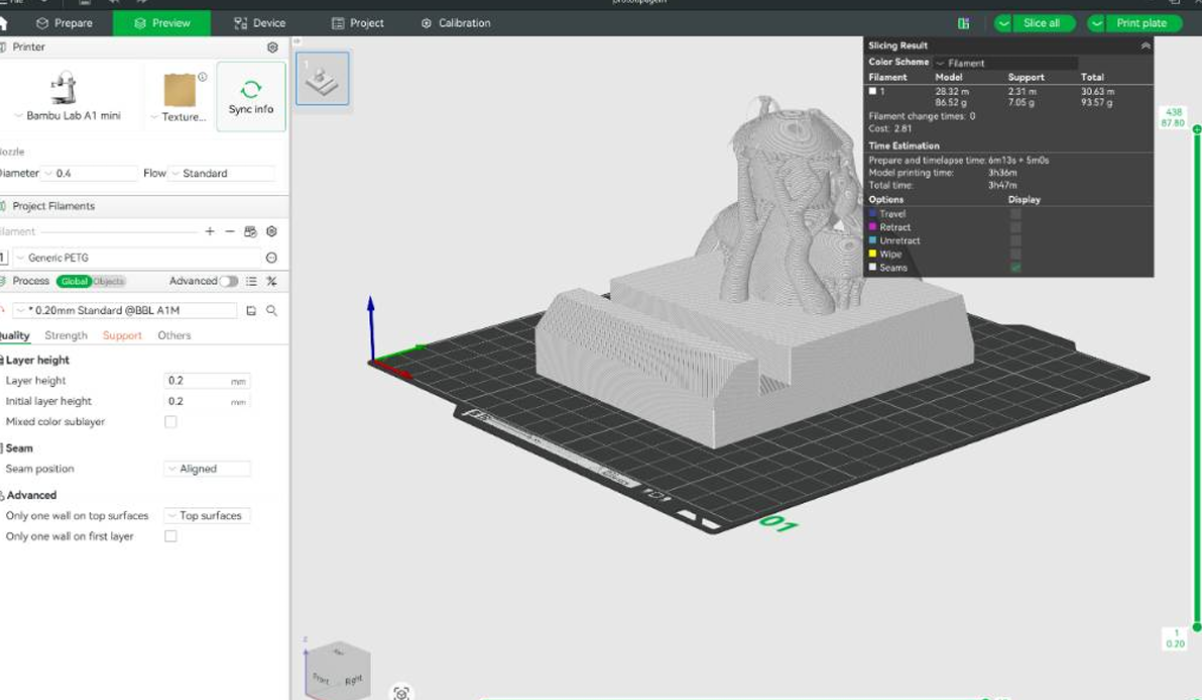This screenshot has height=700, width=1202.
Task: Click the Project Filaments section icon
Action: click(x=3, y=206)
